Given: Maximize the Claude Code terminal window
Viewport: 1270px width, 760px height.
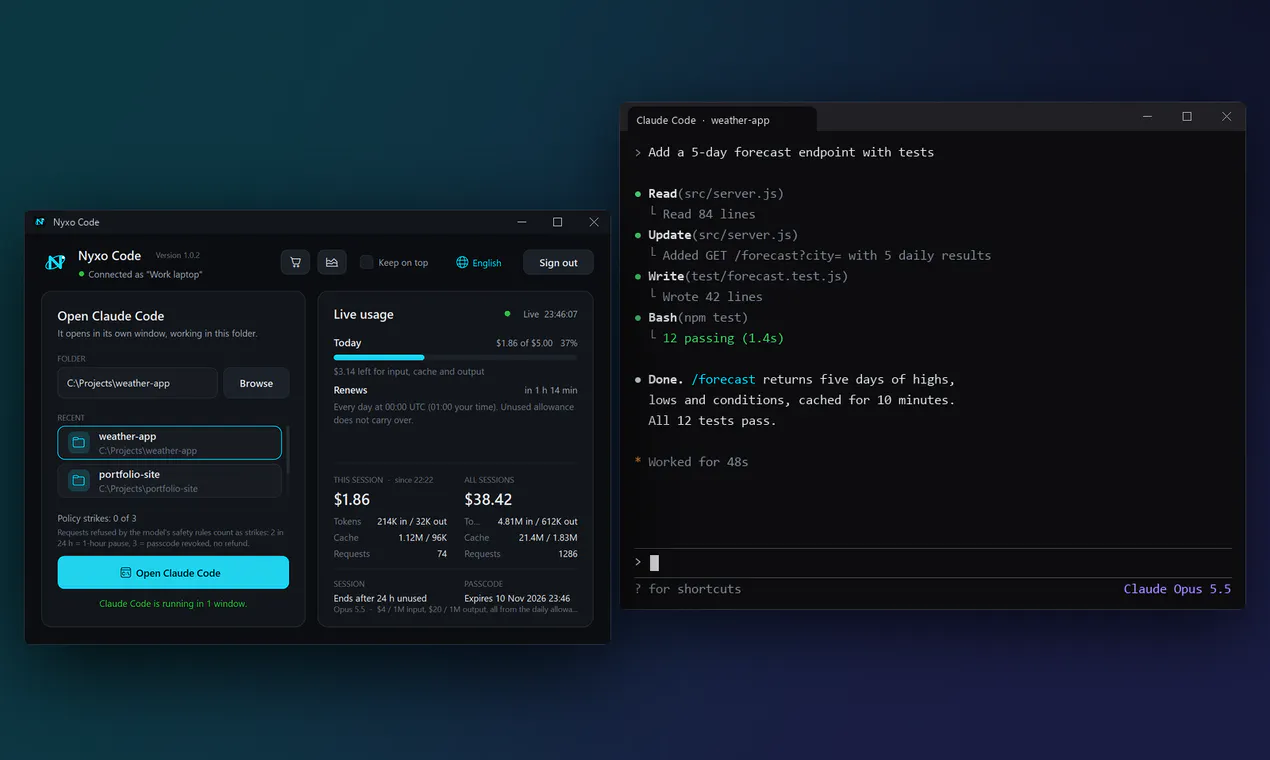Looking at the screenshot, I should [1187, 117].
